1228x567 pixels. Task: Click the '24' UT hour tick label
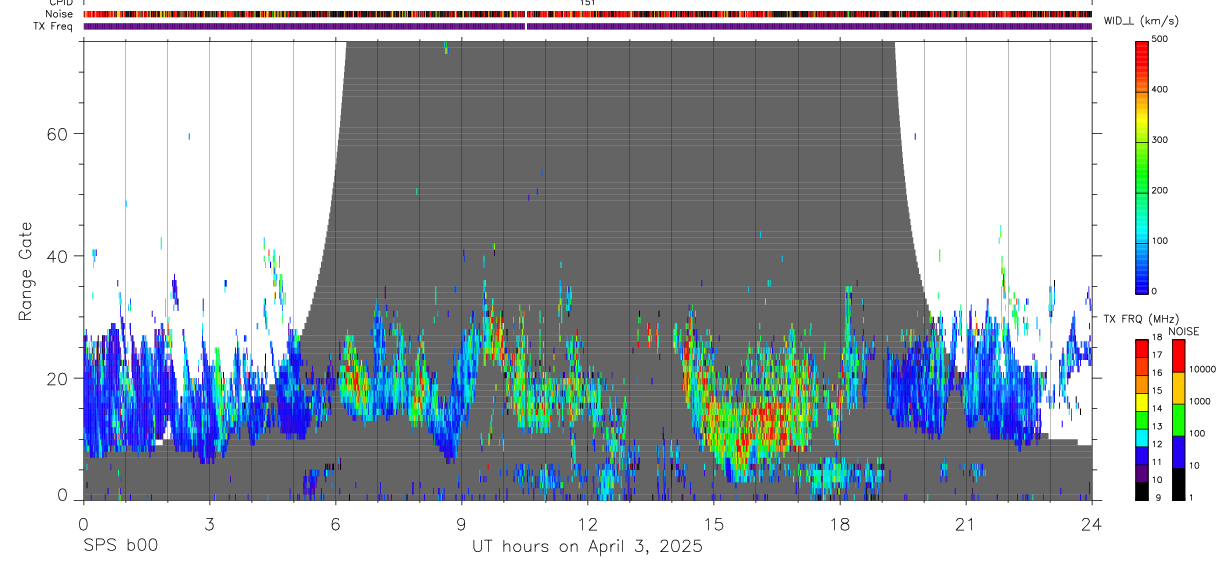(x=1092, y=524)
